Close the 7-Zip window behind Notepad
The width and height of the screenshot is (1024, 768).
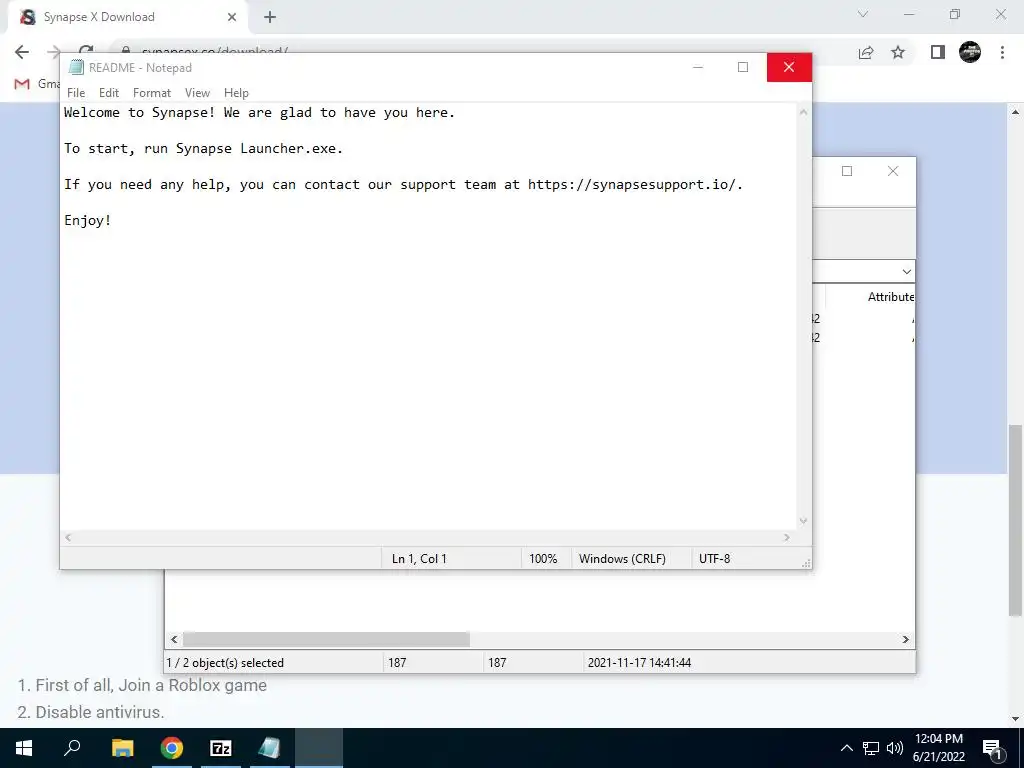893,171
